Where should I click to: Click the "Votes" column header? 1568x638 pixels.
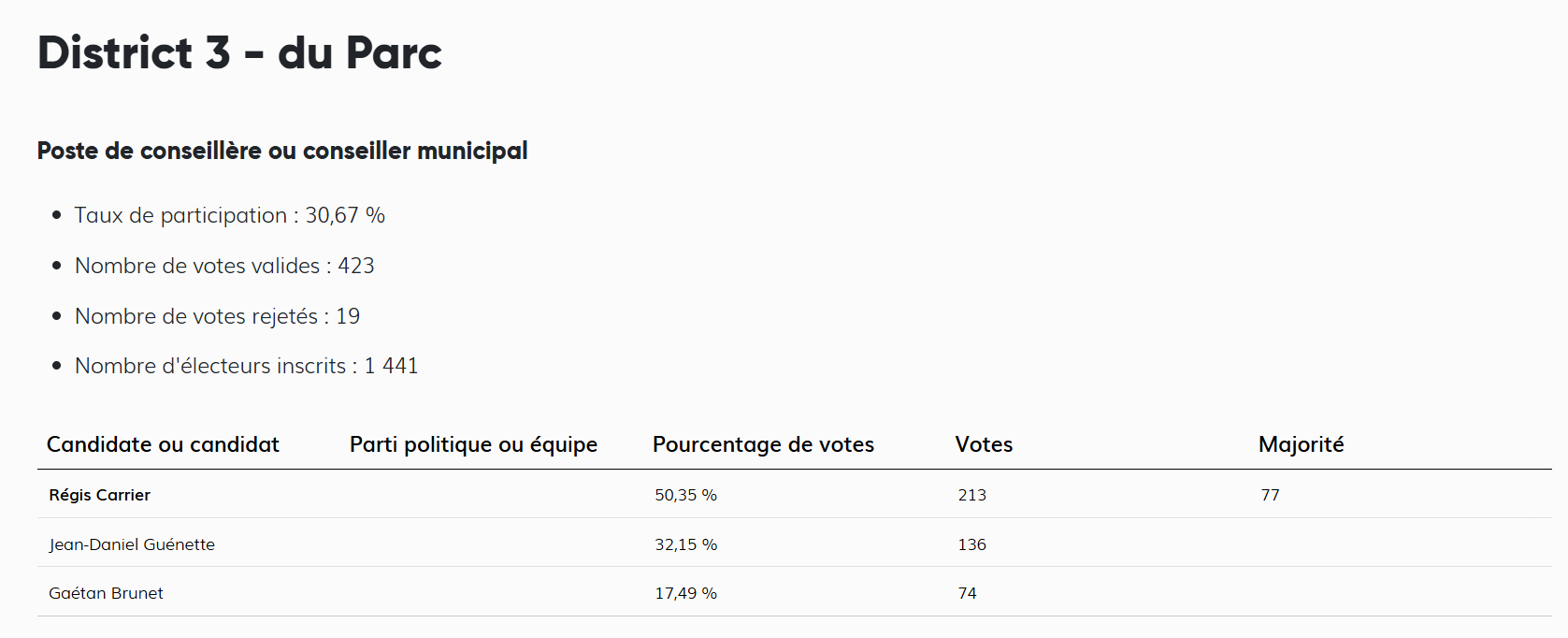tap(984, 444)
